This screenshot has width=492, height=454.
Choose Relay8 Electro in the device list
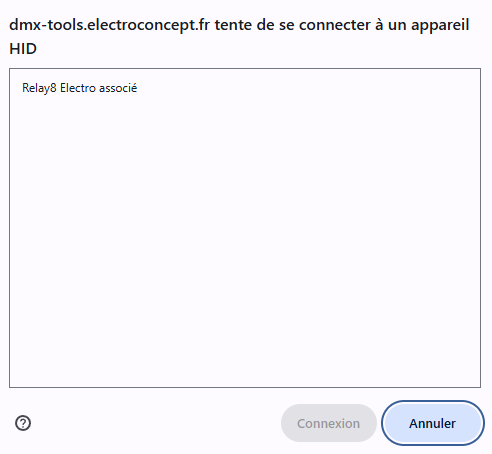pos(245,88)
